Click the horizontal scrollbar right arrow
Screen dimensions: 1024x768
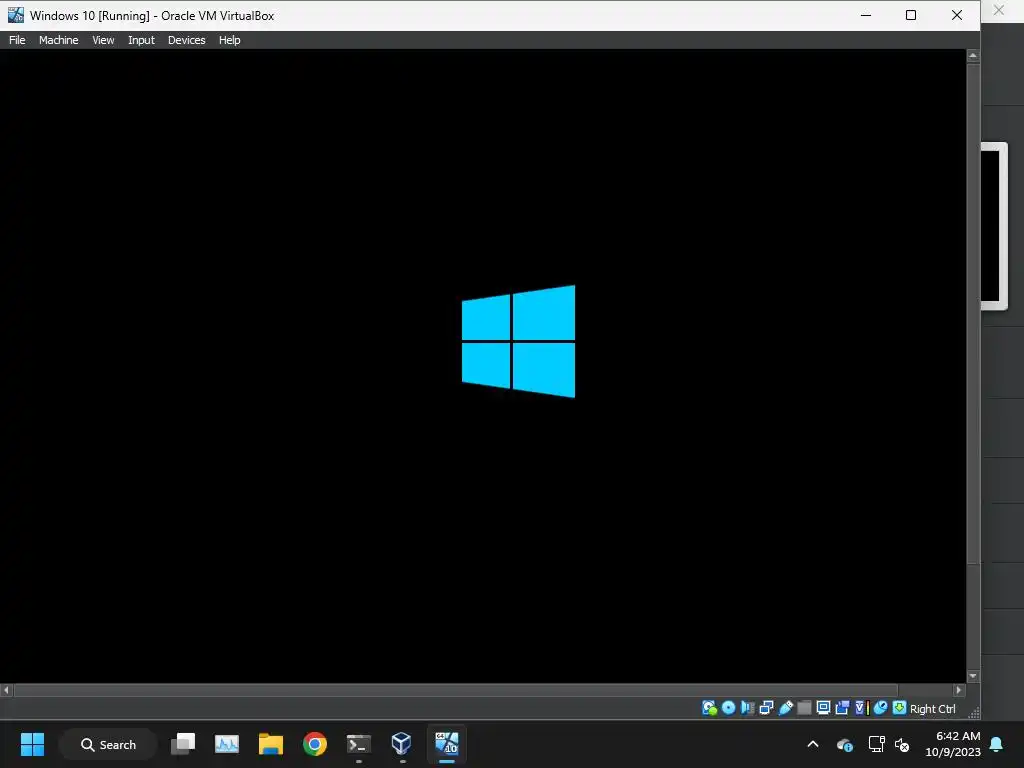pyautogui.click(x=959, y=690)
